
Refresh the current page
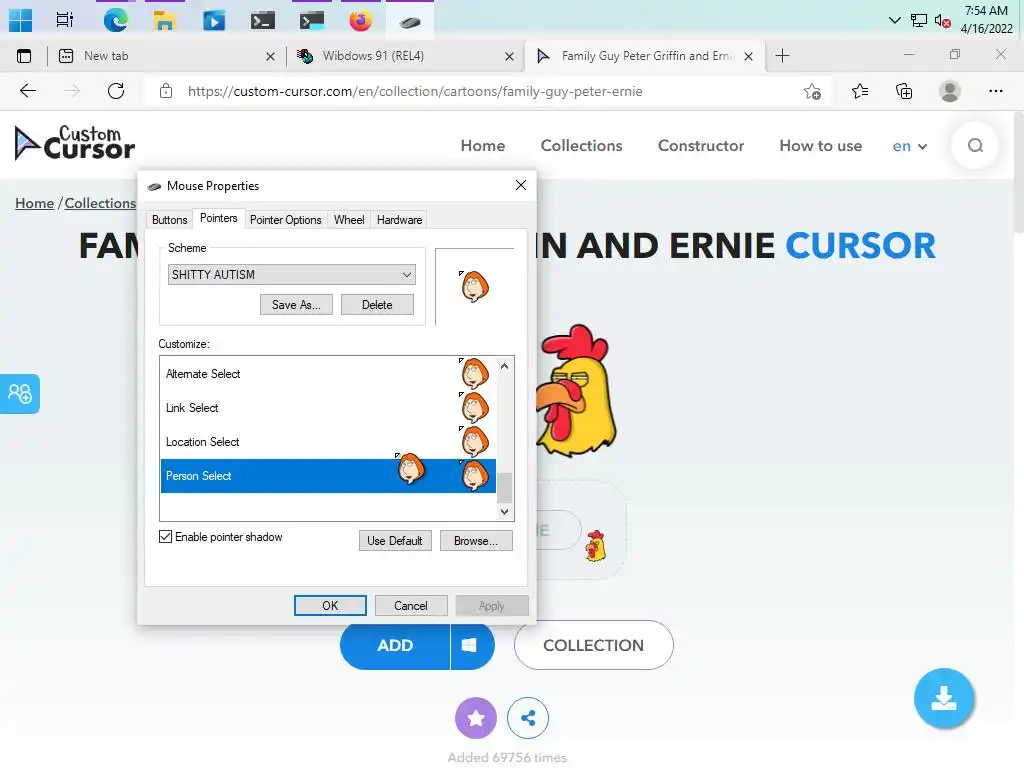point(116,91)
